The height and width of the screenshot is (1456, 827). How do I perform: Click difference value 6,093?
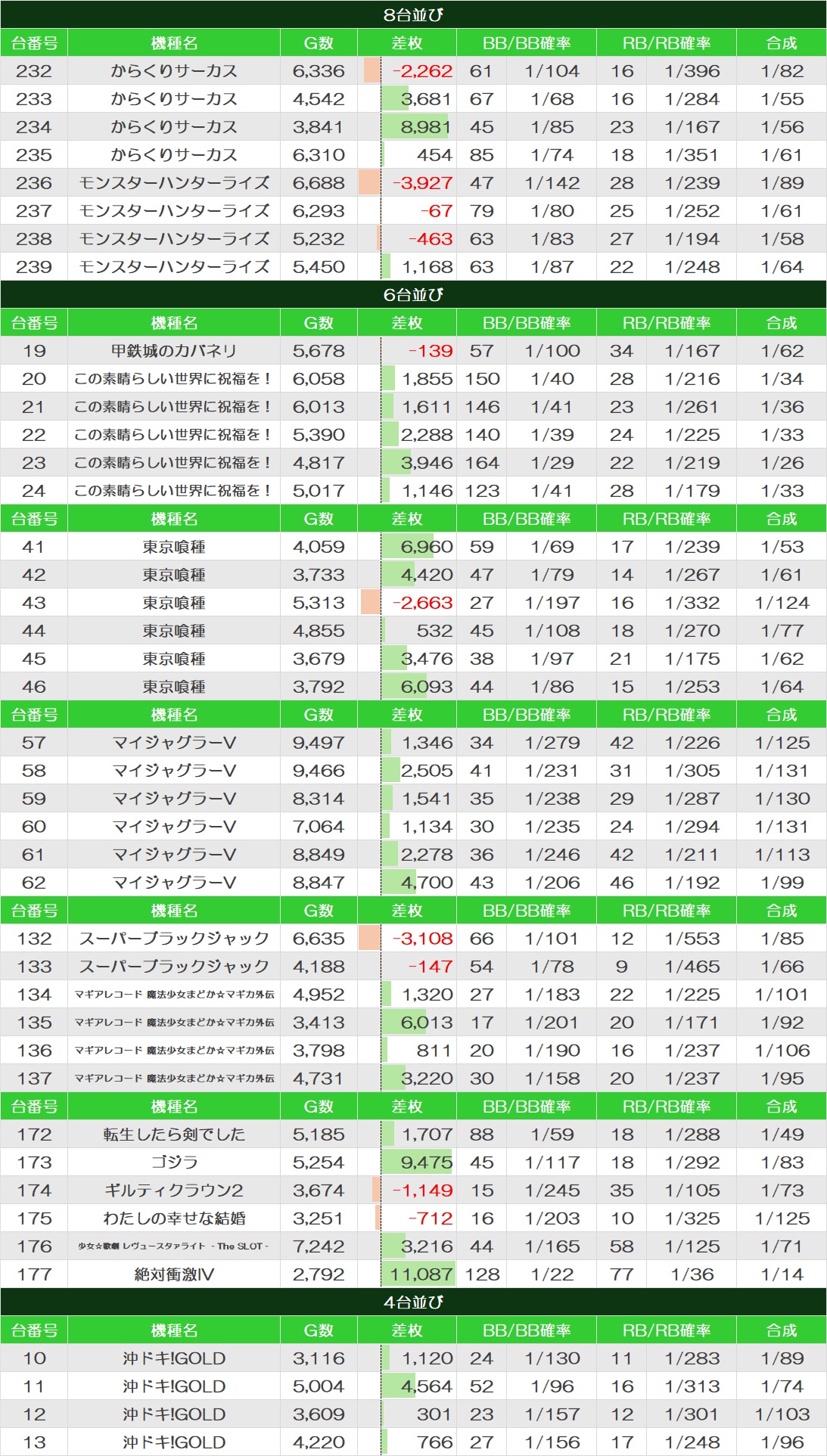click(x=427, y=687)
